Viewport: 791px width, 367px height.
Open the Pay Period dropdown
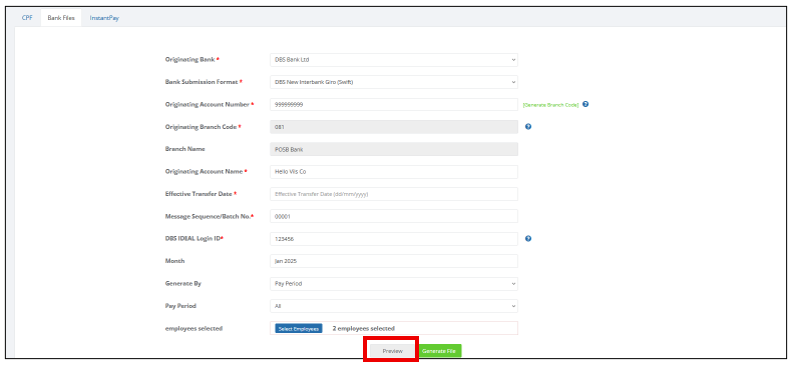(x=394, y=306)
